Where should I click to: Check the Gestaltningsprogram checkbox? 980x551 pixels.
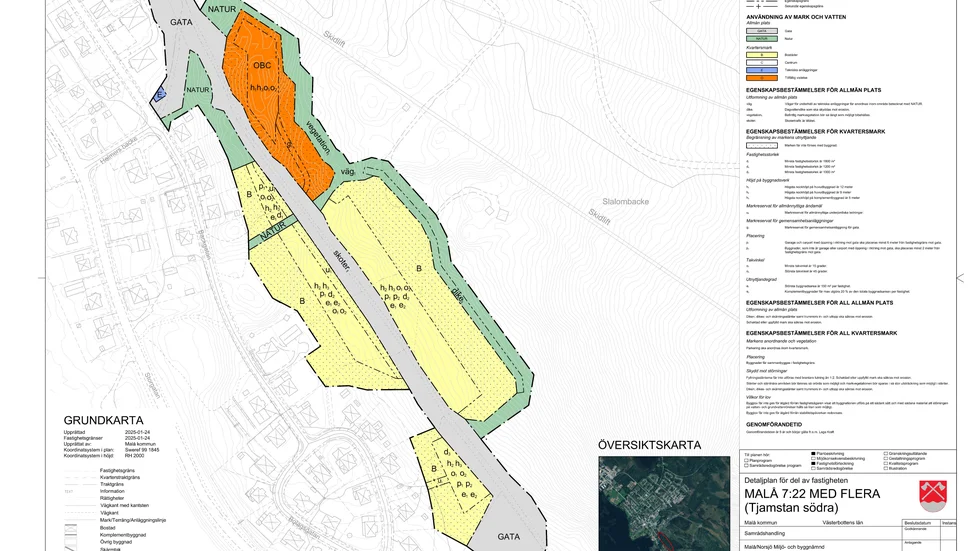(x=886, y=459)
